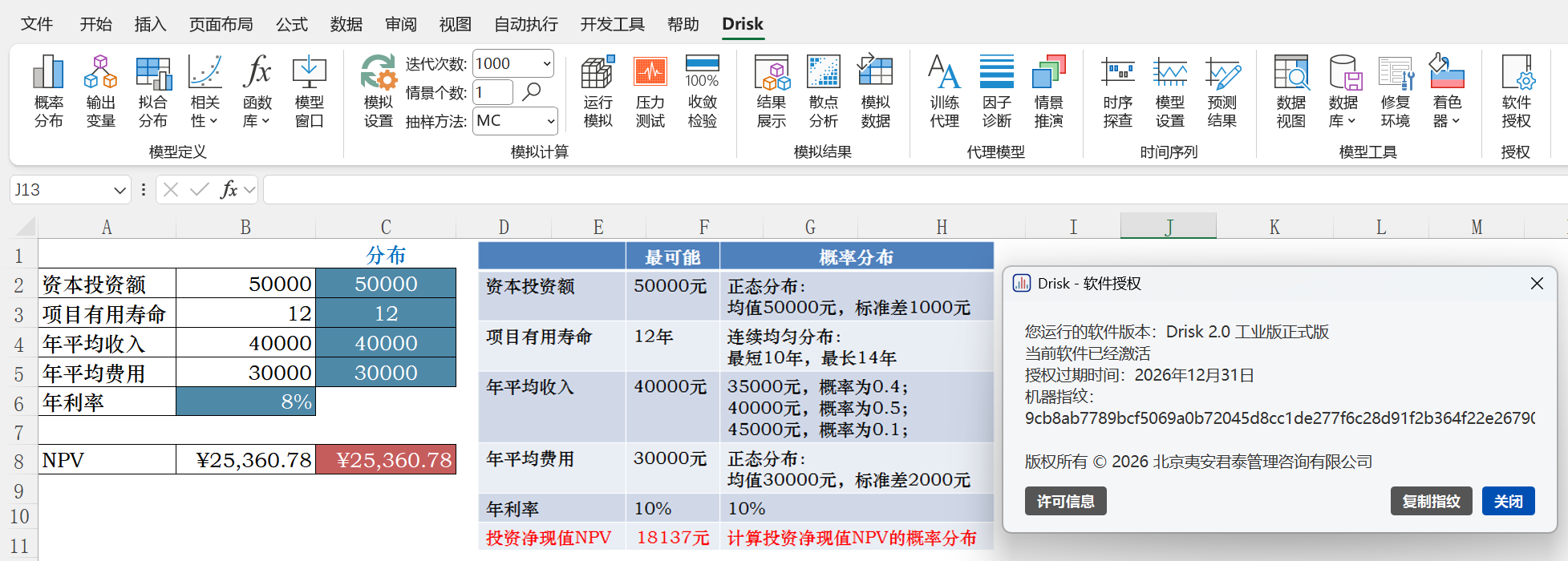Select cell B2 containing 50000
Screen dimensions: 1568x561
coord(245,284)
